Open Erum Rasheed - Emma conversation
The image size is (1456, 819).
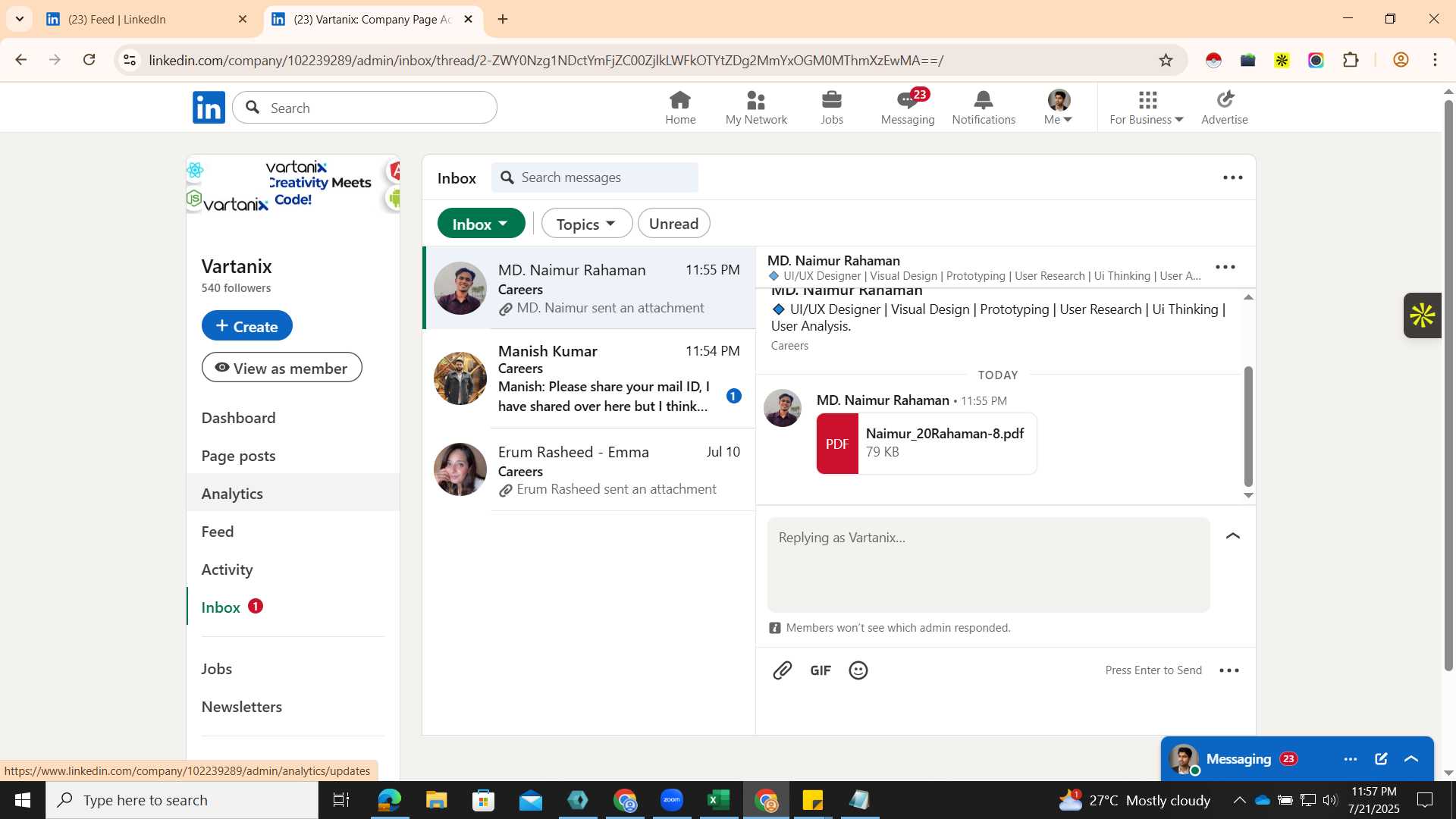coord(589,470)
